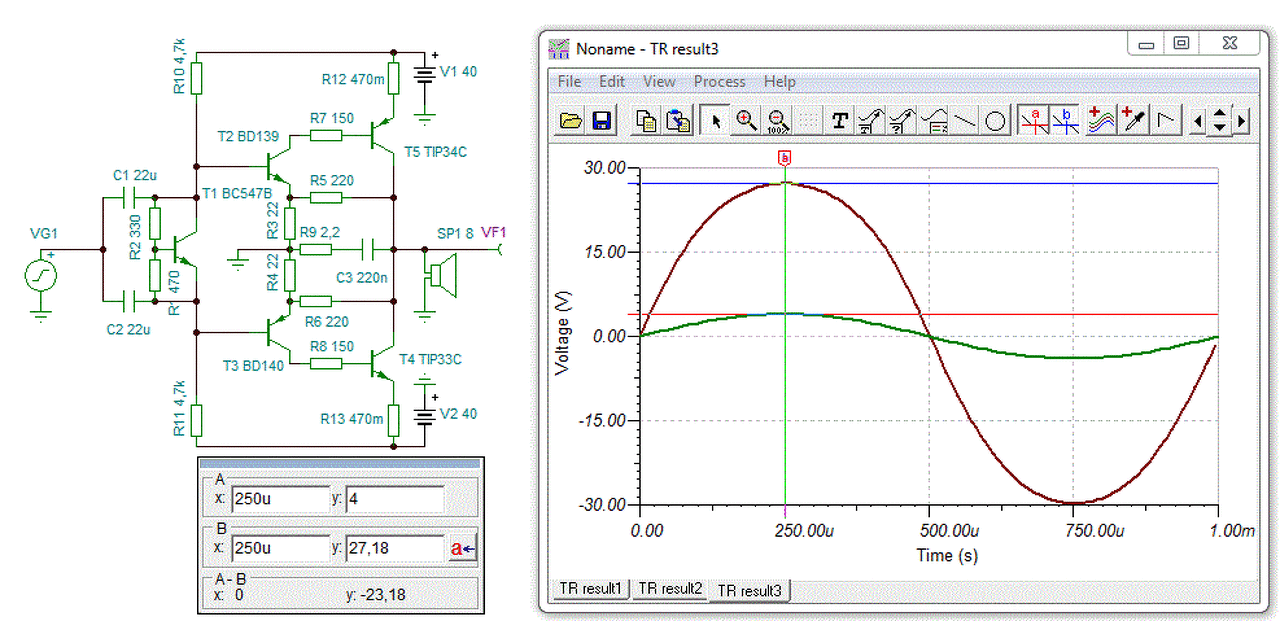Click the TR result3 window title icon
Viewport: 1280px width, 621px height.
(x=560, y=48)
